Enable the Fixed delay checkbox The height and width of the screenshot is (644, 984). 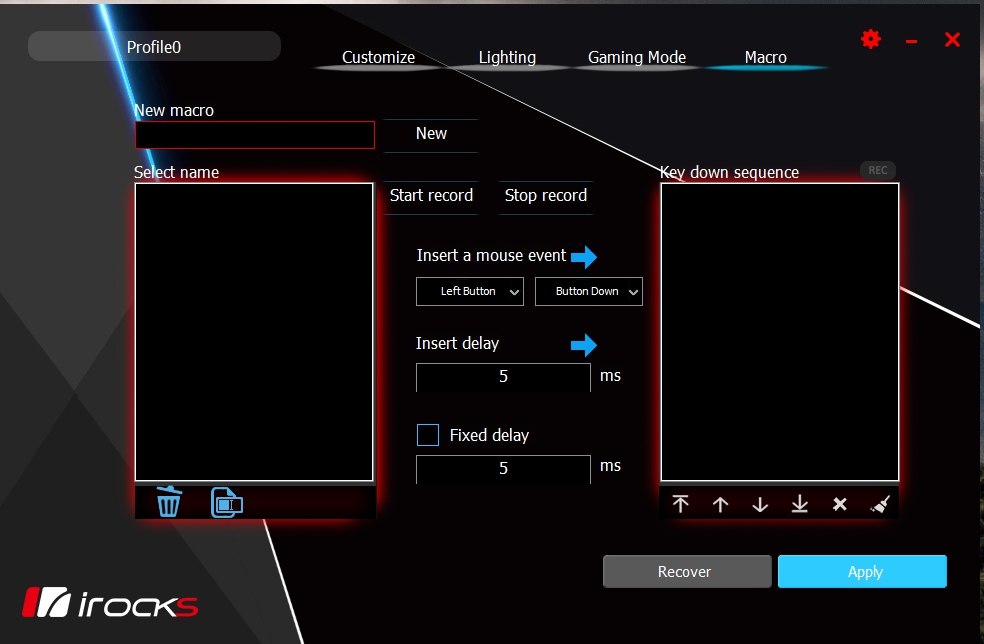click(428, 435)
